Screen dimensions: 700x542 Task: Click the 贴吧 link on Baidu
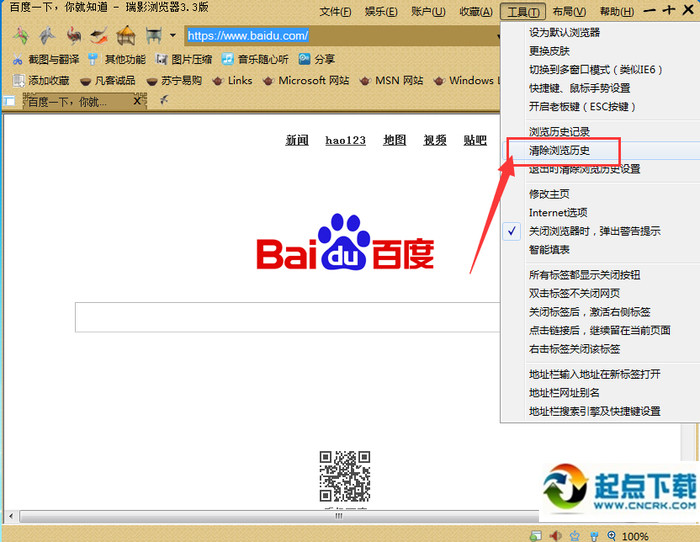pyautogui.click(x=475, y=140)
